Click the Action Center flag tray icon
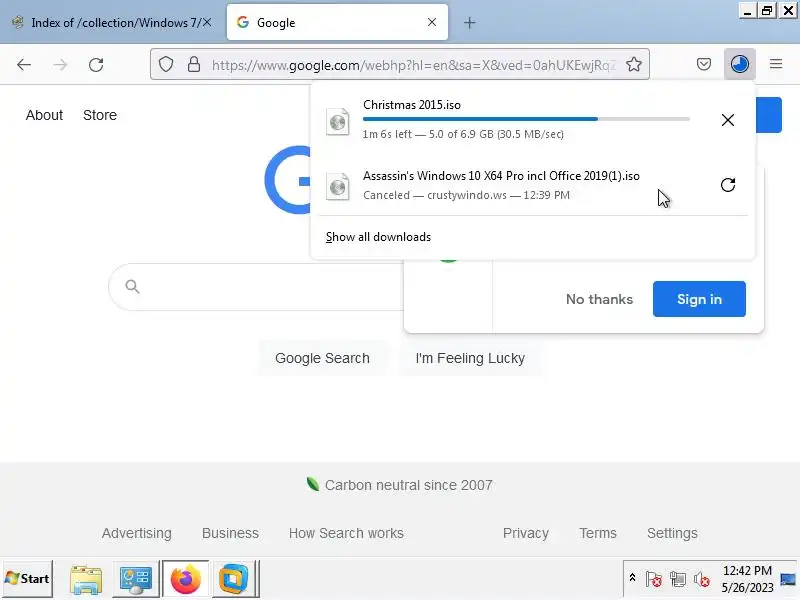The image size is (800, 600). pos(654,580)
